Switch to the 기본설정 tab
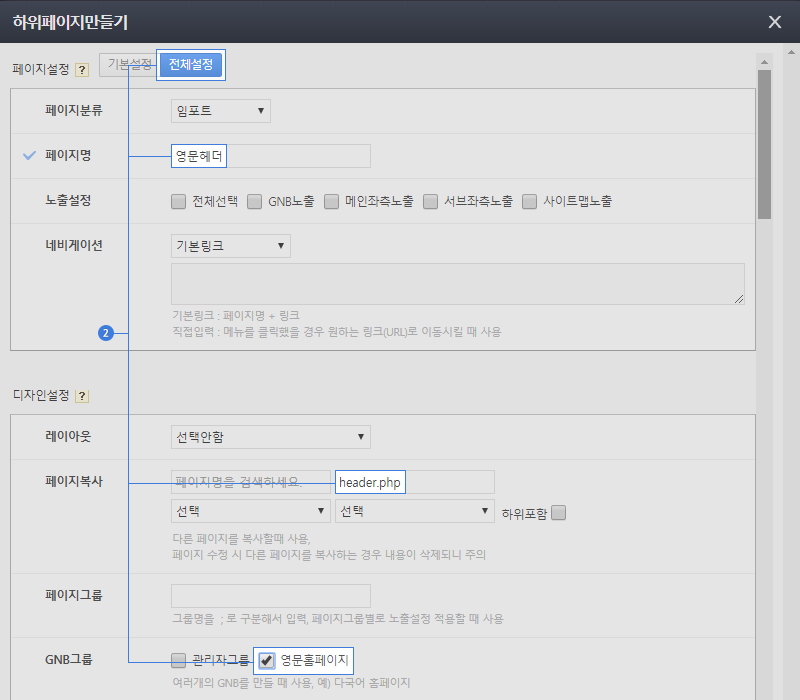This screenshot has height=700, width=800. [128, 65]
